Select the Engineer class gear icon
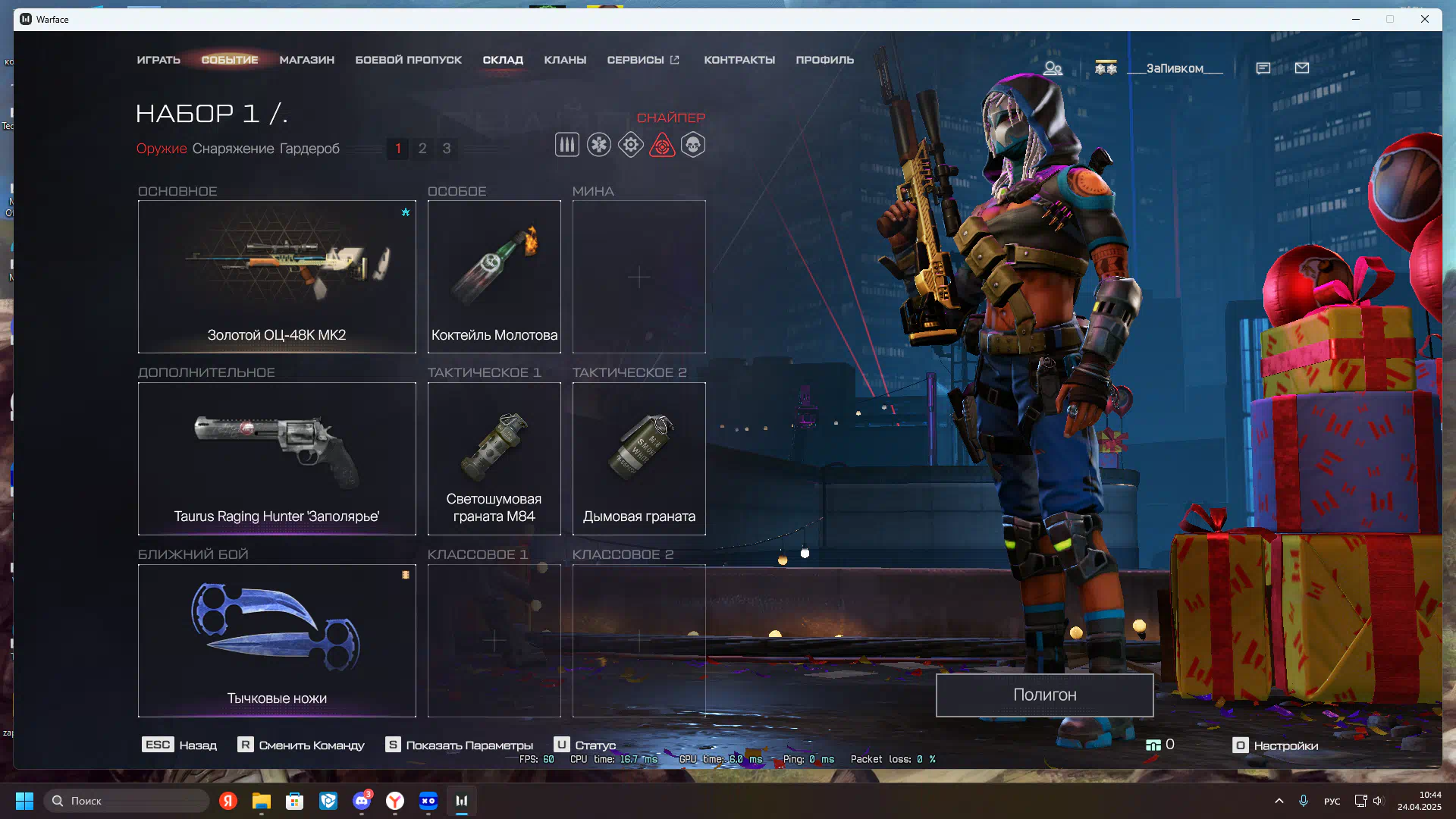The image size is (1456, 819). pyautogui.click(x=630, y=145)
